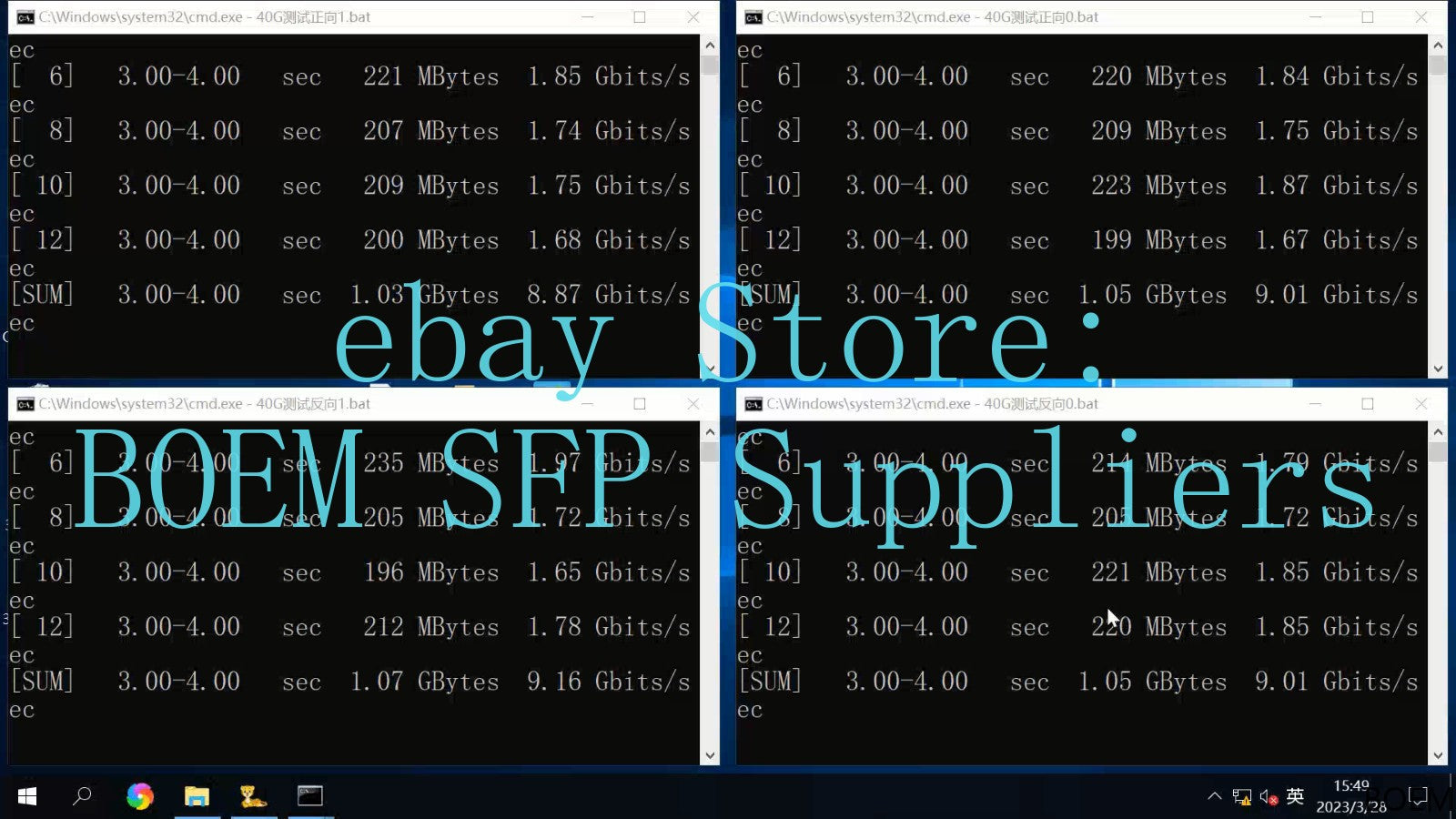Click the 40G测试反向0.bat title text

[933, 404]
